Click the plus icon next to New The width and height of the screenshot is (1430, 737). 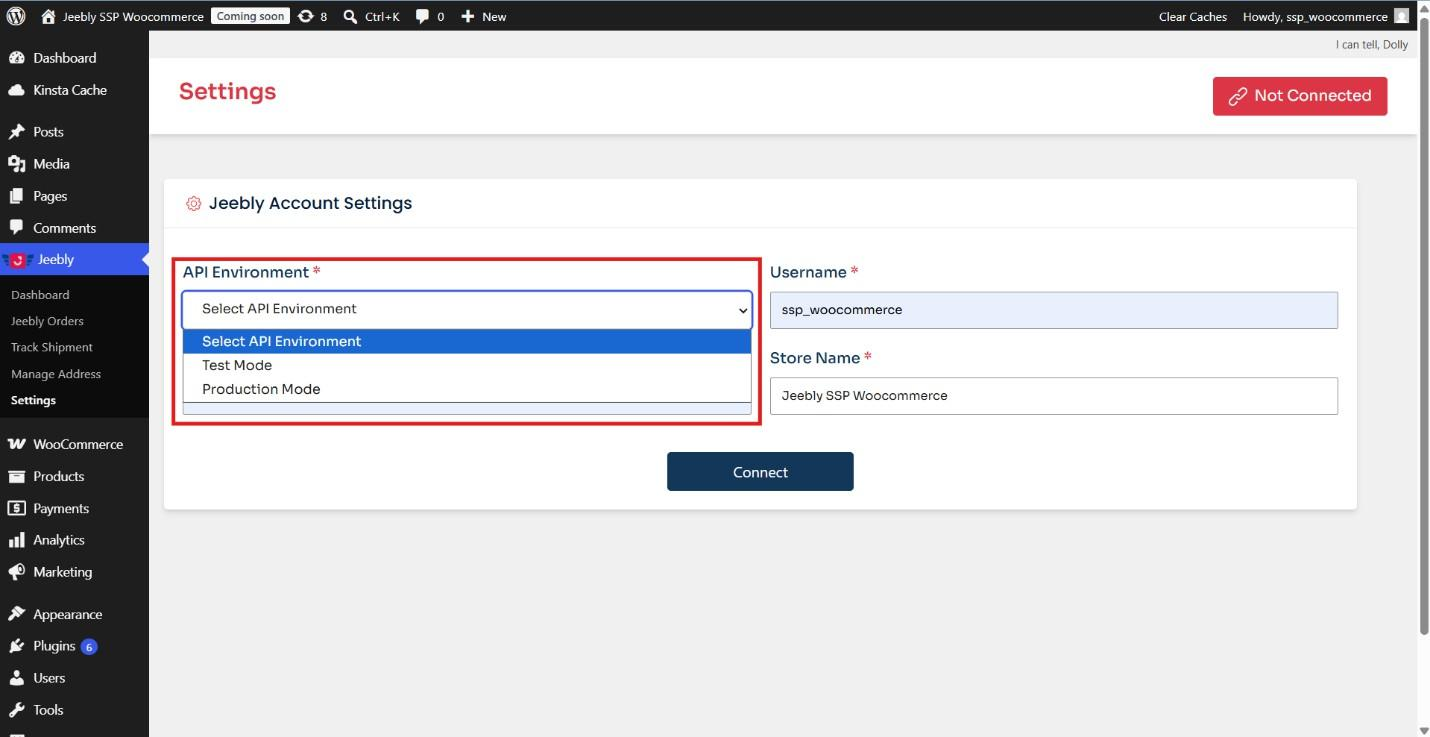[x=467, y=16]
